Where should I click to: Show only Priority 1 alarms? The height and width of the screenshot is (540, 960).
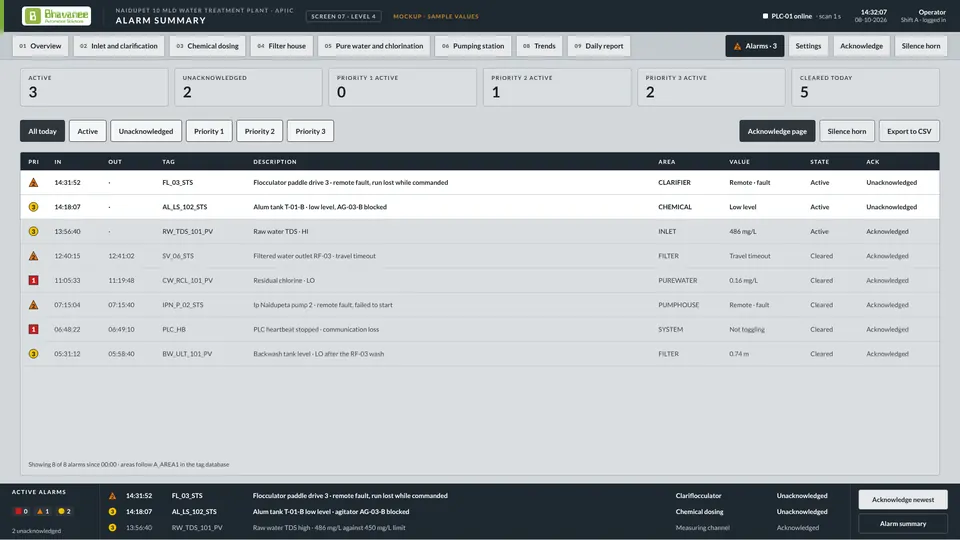click(209, 131)
